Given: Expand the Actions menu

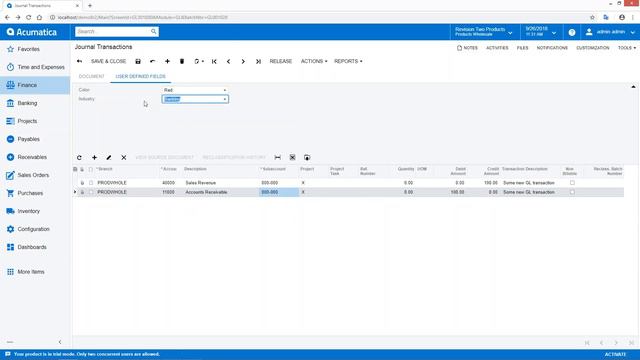Looking at the screenshot, I should click(x=314, y=61).
